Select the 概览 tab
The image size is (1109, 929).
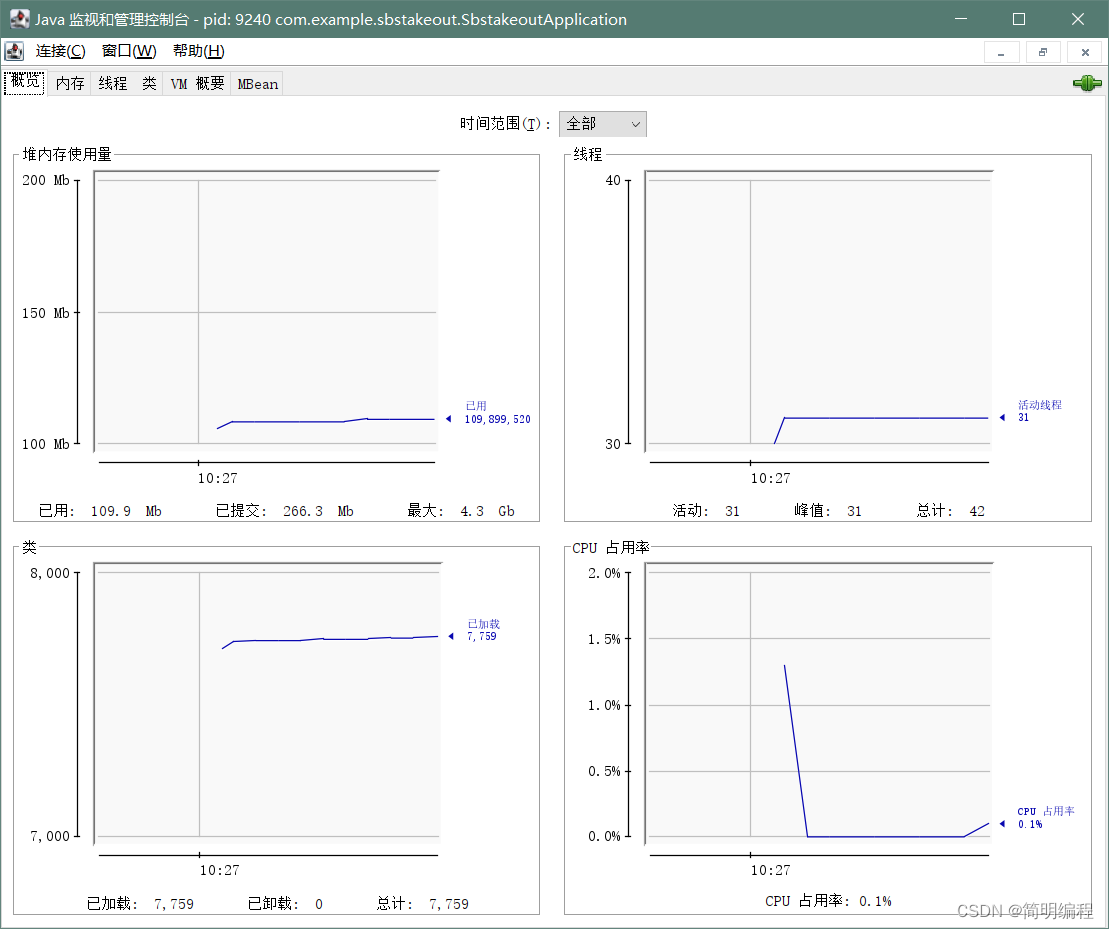tap(24, 83)
